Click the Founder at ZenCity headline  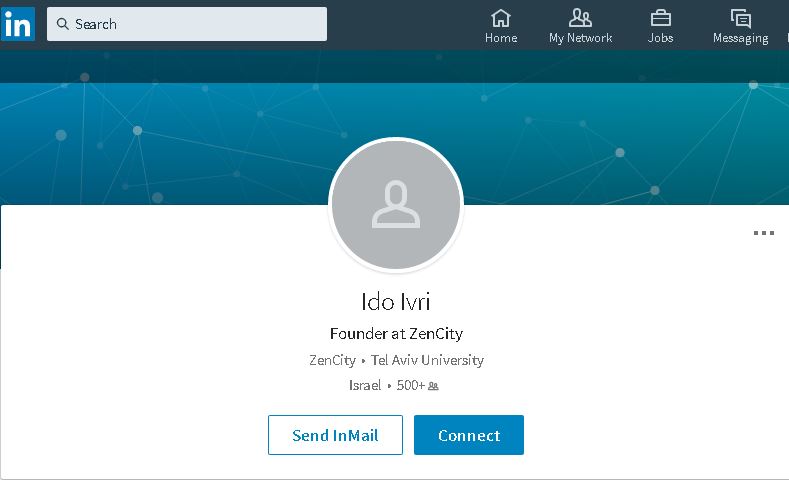[x=396, y=334]
